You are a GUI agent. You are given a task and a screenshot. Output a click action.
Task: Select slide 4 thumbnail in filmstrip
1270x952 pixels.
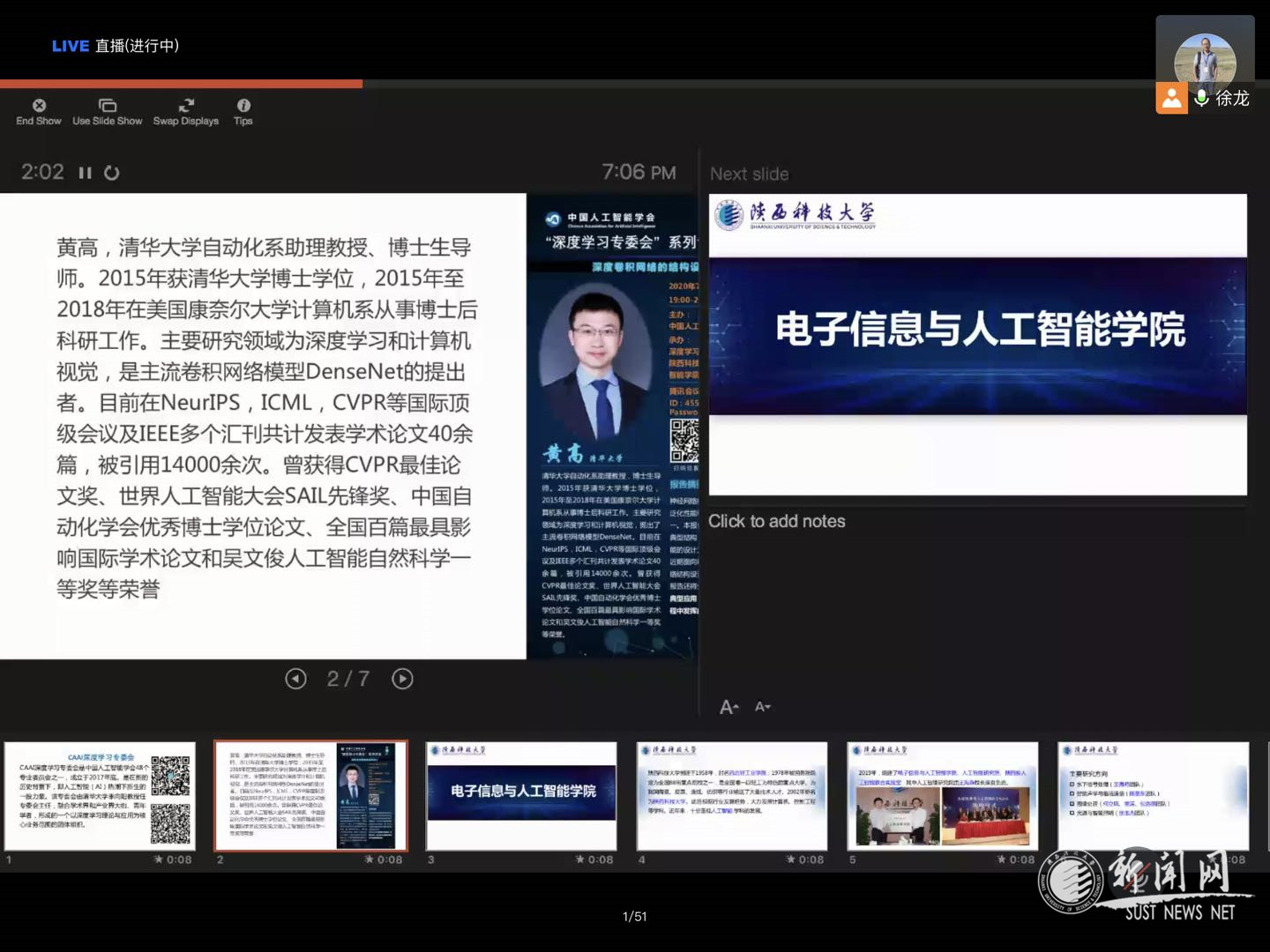pos(732,796)
